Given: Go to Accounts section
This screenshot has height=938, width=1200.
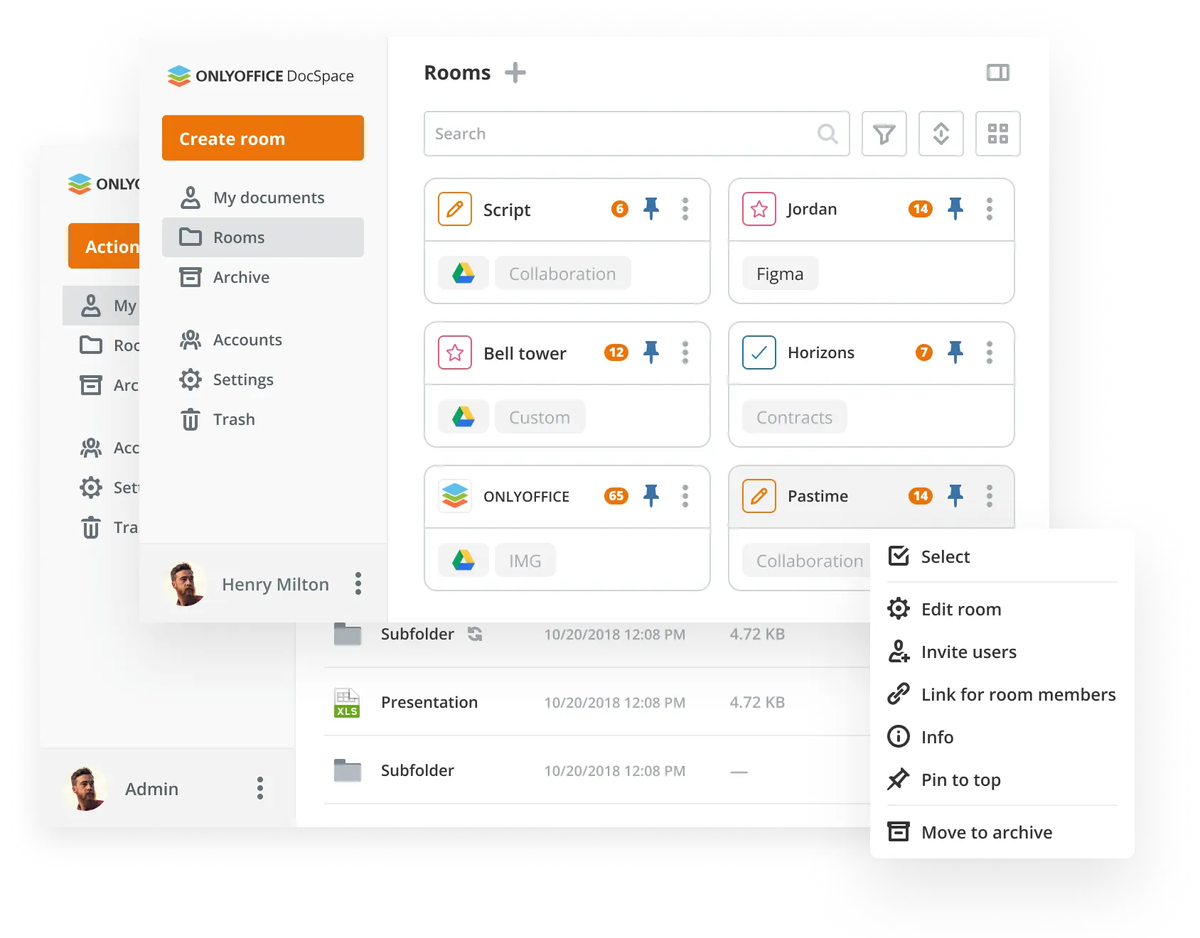Looking at the screenshot, I should click(263, 340).
